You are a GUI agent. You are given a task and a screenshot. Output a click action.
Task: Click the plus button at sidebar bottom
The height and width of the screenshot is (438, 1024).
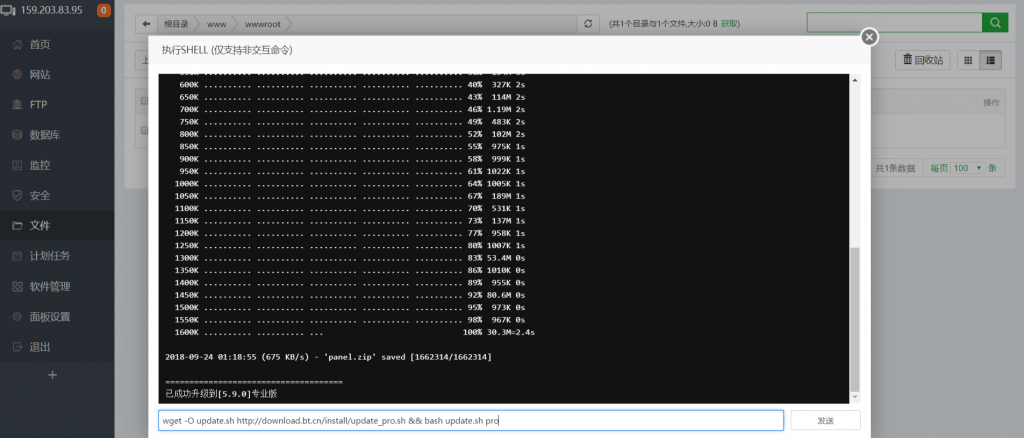[x=53, y=375]
